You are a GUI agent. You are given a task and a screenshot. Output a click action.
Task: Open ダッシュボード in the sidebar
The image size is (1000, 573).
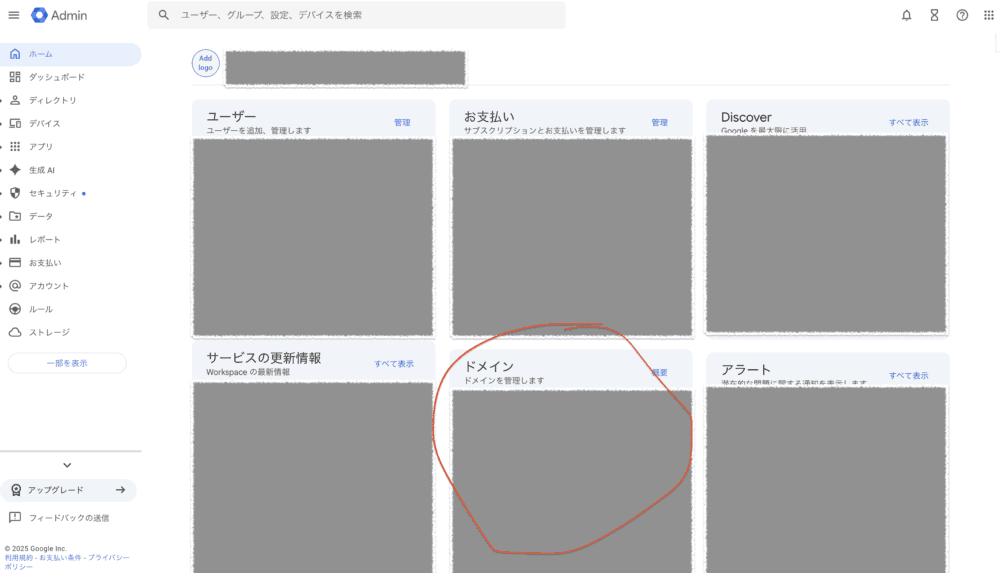[56, 77]
